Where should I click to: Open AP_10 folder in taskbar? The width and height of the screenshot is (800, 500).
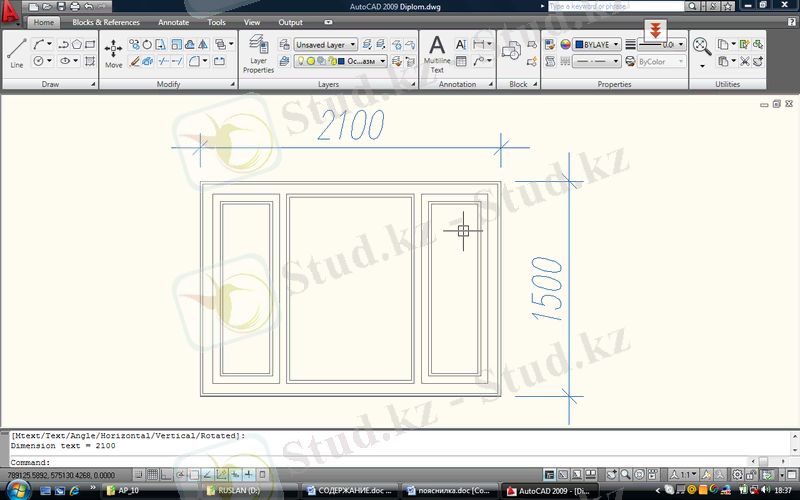[150, 491]
